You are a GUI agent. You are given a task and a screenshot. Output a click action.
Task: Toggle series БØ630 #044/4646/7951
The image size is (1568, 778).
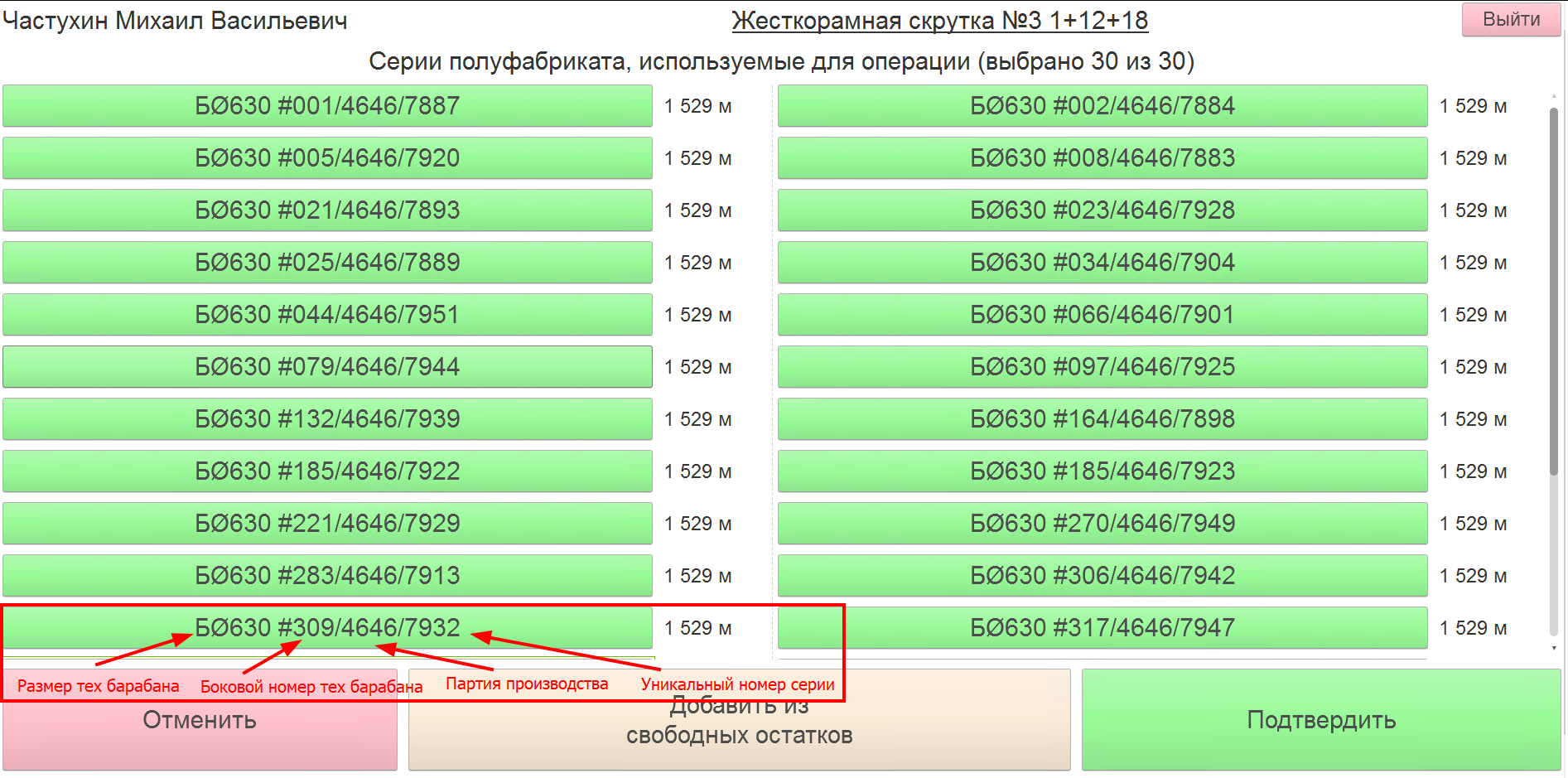point(327,314)
